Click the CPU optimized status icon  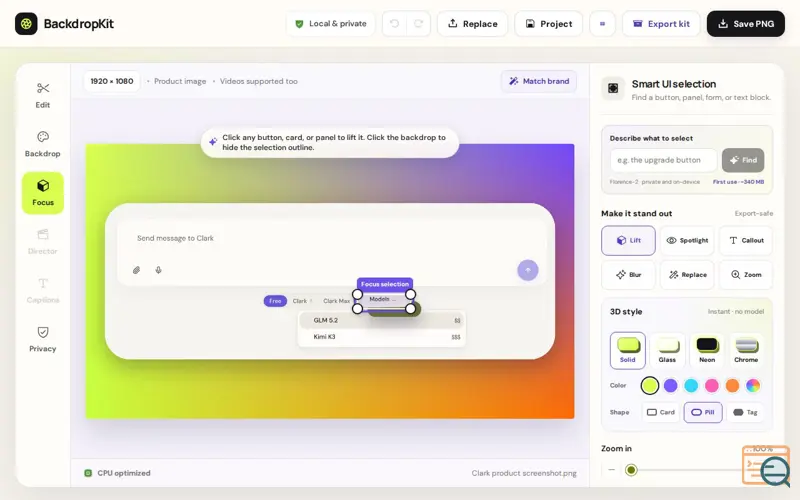(x=88, y=473)
